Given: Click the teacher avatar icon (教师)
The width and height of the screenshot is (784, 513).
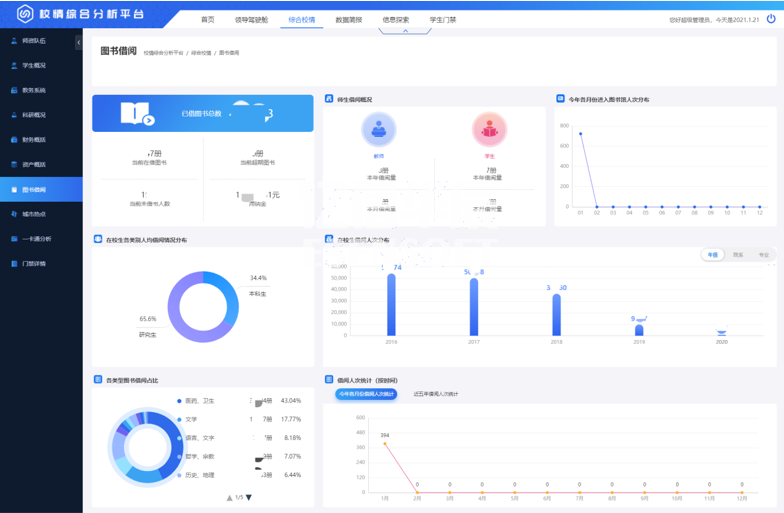Looking at the screenshot, I should (379, 129).
